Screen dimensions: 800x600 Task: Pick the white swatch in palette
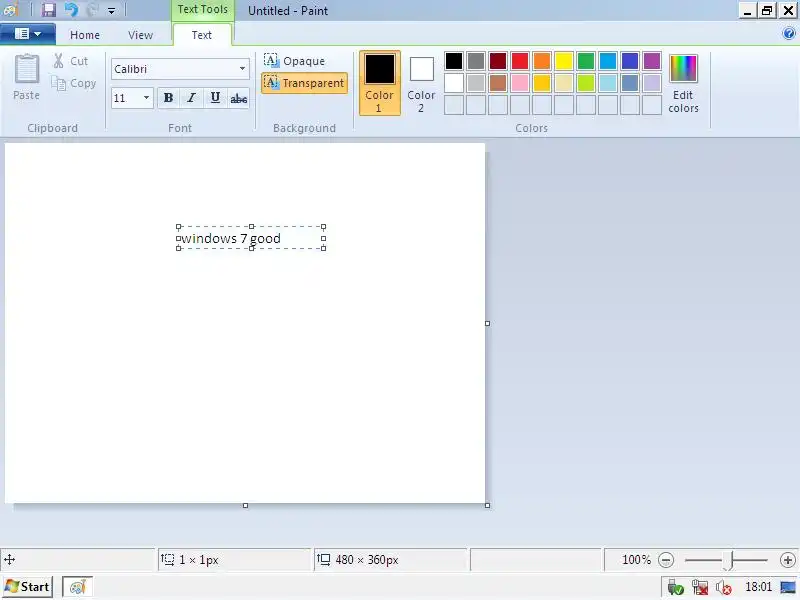point(454,83)
